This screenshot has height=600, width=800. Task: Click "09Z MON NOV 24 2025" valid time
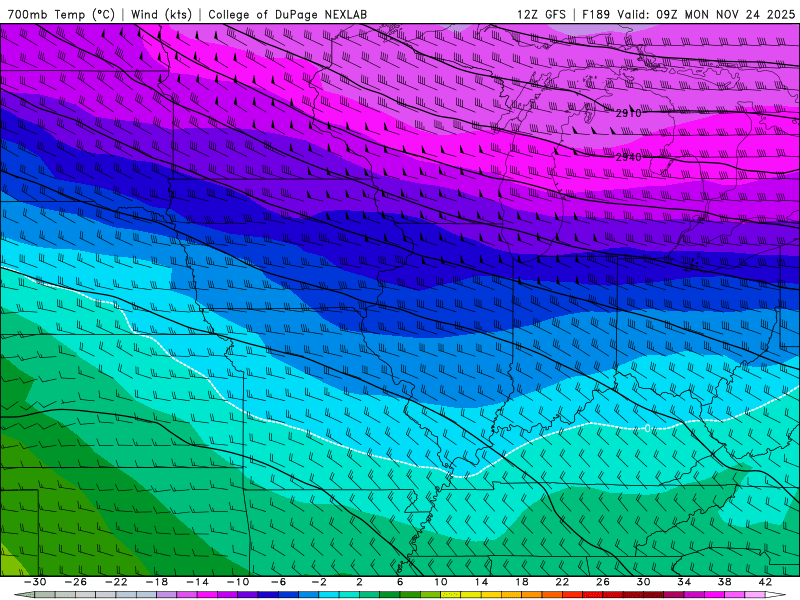726,14
